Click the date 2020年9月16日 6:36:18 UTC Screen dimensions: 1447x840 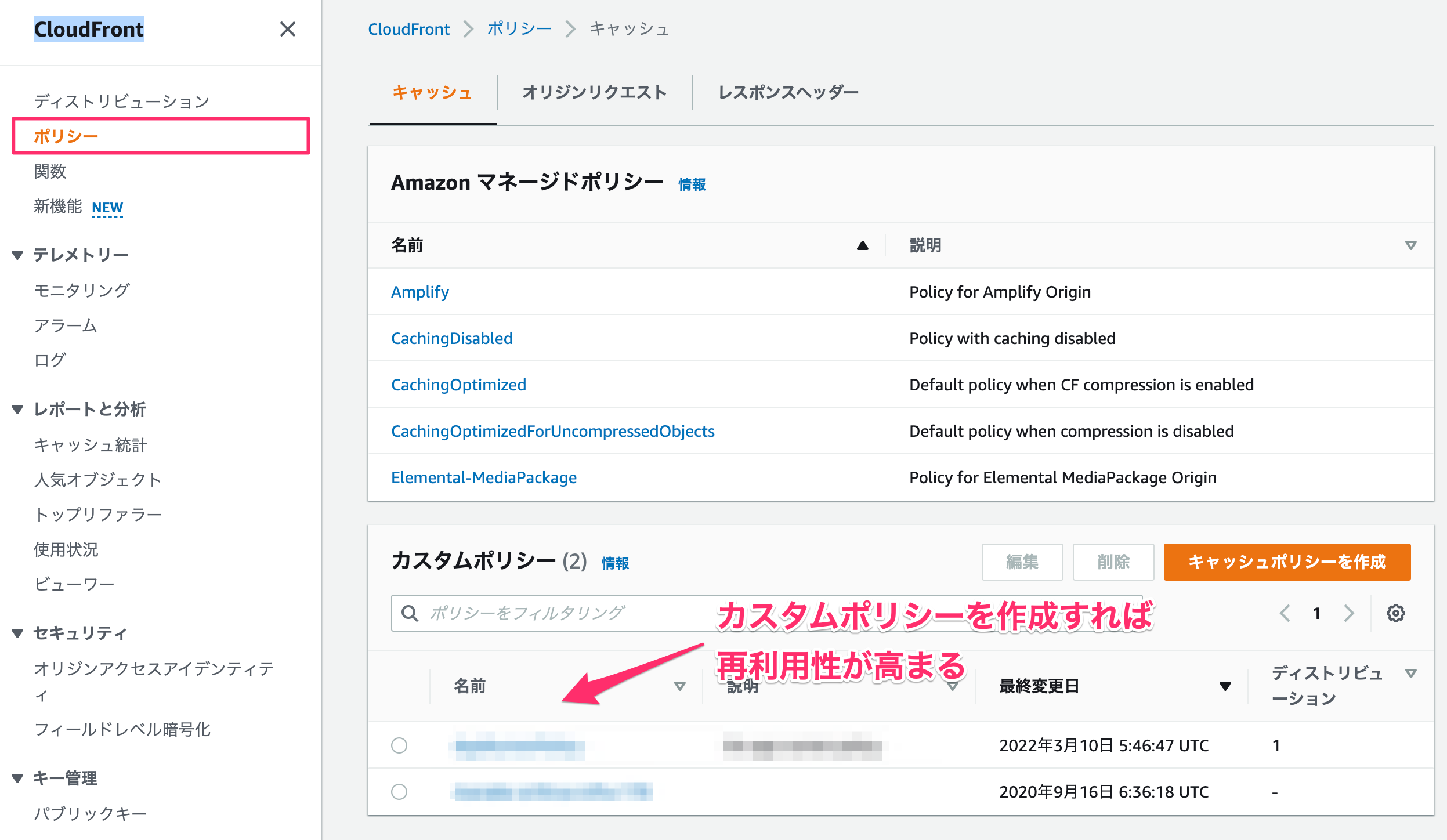coord(1104,792)
